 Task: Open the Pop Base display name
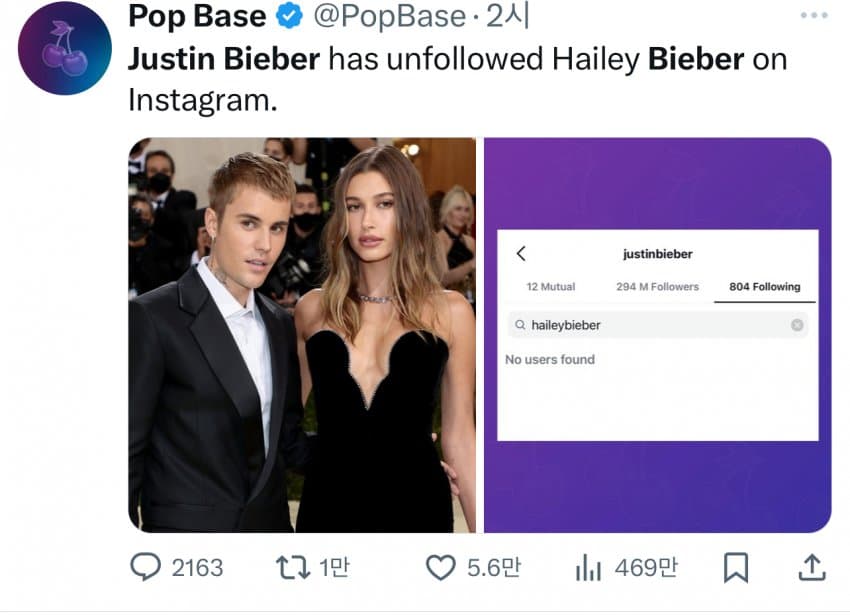tap(198, 17)
